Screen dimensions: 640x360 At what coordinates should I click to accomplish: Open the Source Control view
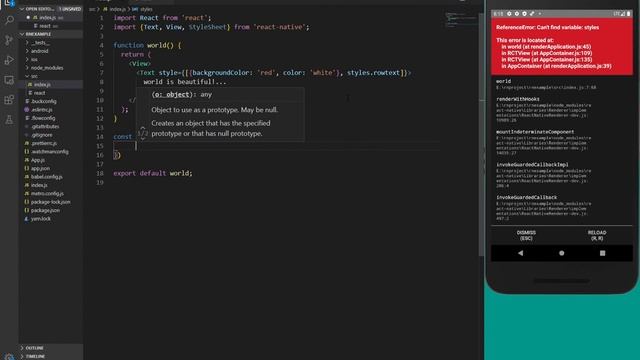coord(9,40)
